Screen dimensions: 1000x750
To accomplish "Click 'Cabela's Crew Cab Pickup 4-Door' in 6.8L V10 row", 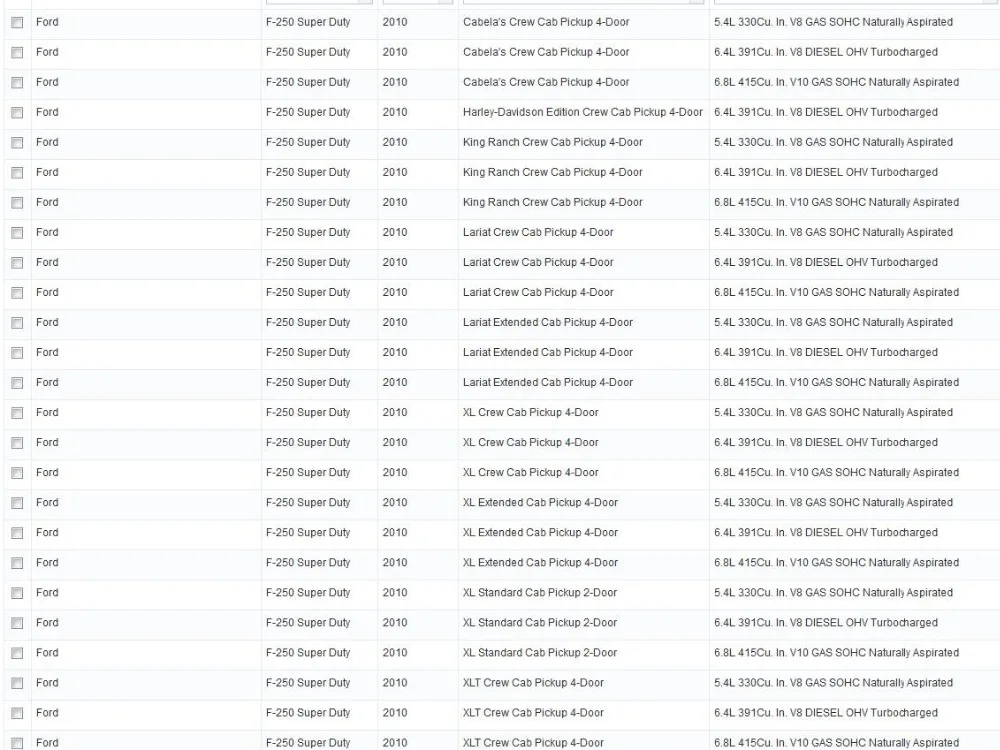I will (x=546, y=82).
